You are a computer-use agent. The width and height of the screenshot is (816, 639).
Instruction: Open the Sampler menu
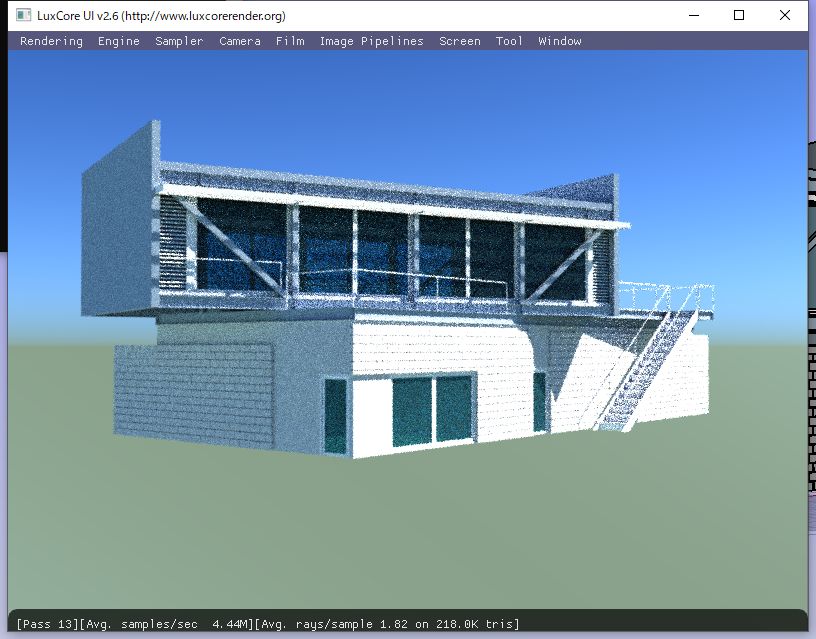pos(179,41)
